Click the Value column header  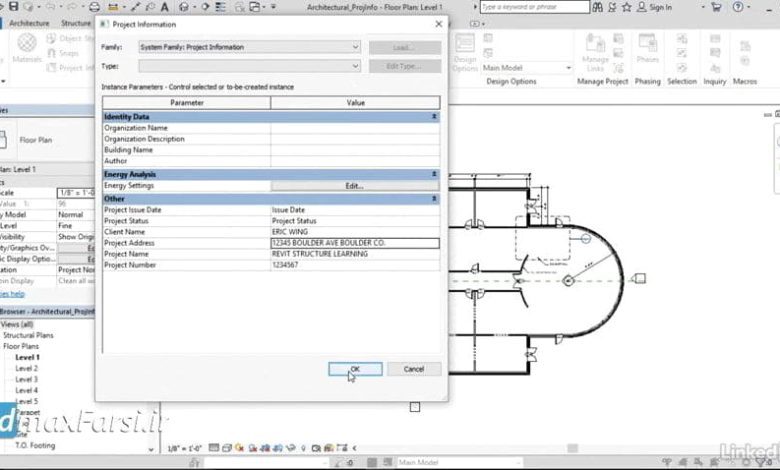[355, 102]
